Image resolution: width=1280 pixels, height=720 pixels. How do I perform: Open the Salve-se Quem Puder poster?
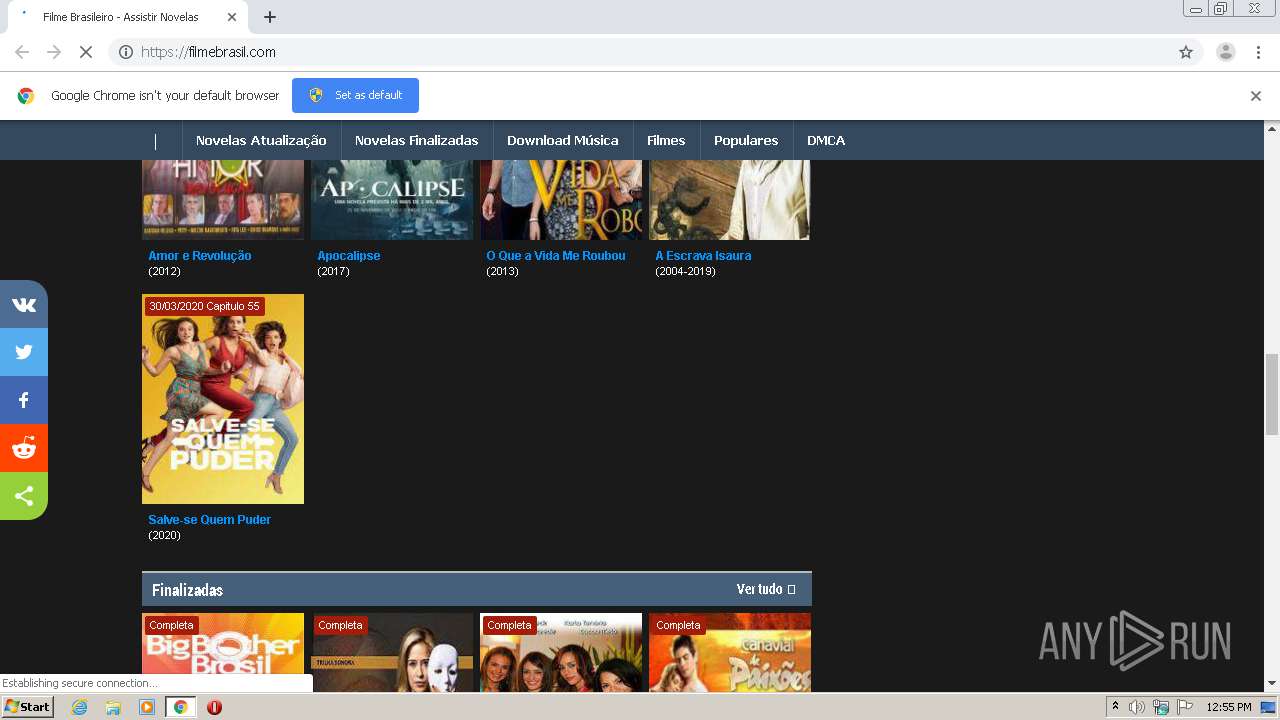pyautogui.click(x=223, y=399)
